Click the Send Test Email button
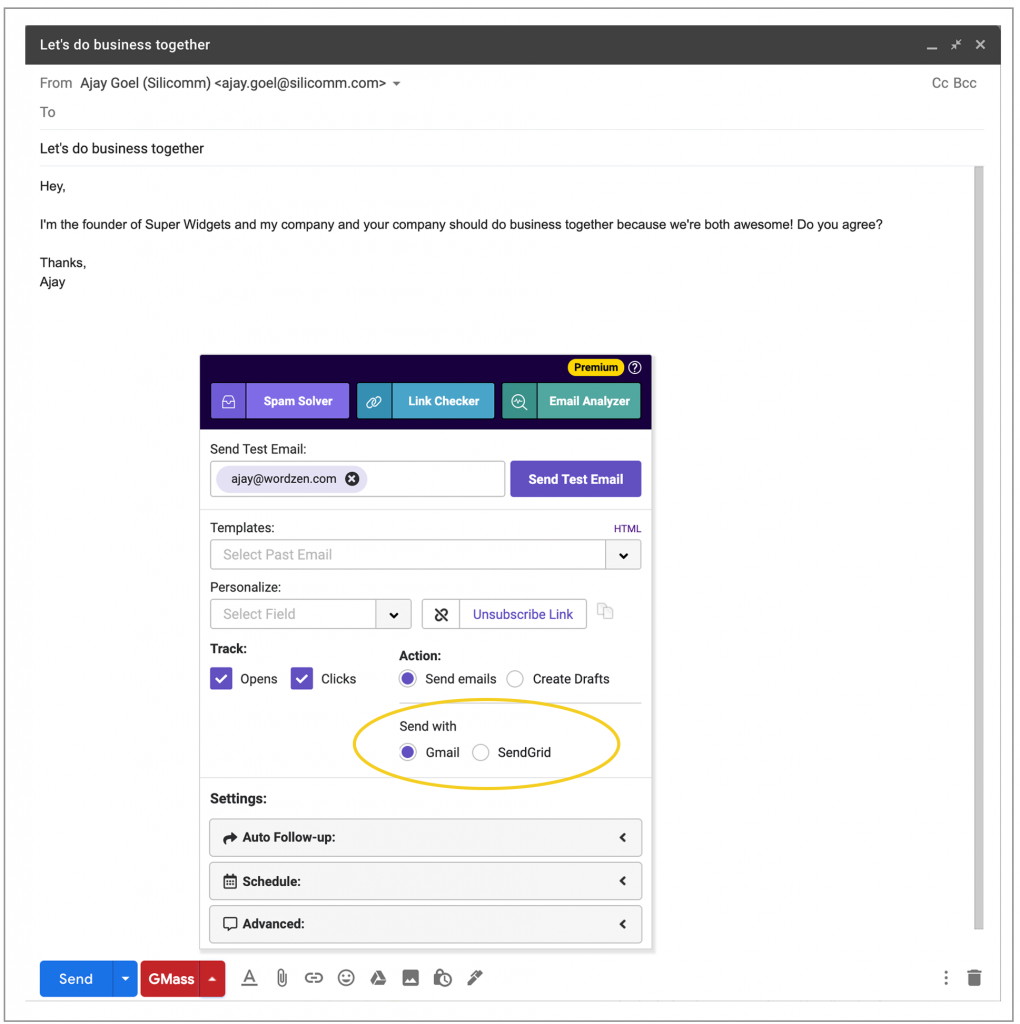 tap(575, 479)
